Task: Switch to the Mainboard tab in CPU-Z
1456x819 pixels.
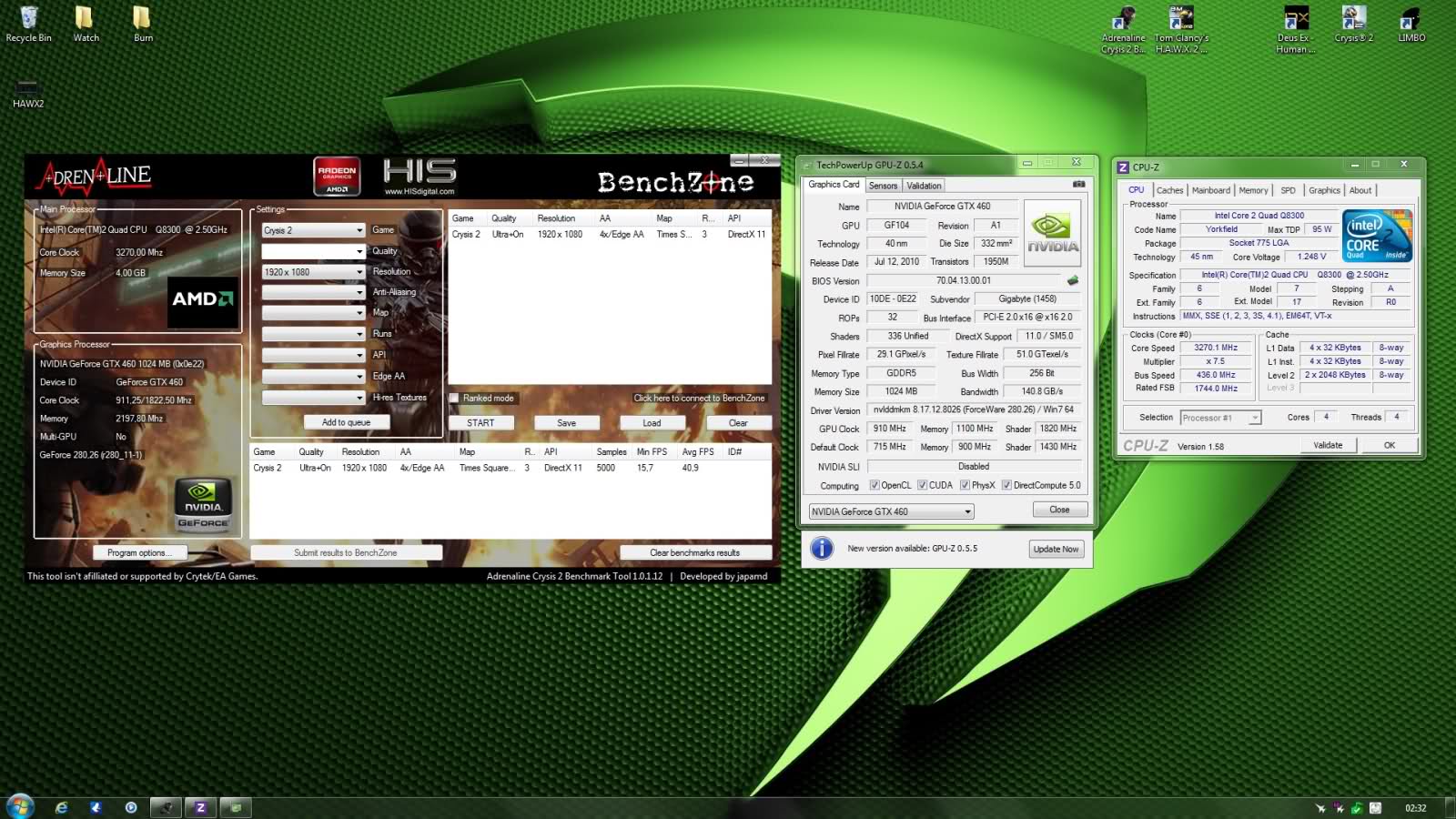Action: point(1210,190)
